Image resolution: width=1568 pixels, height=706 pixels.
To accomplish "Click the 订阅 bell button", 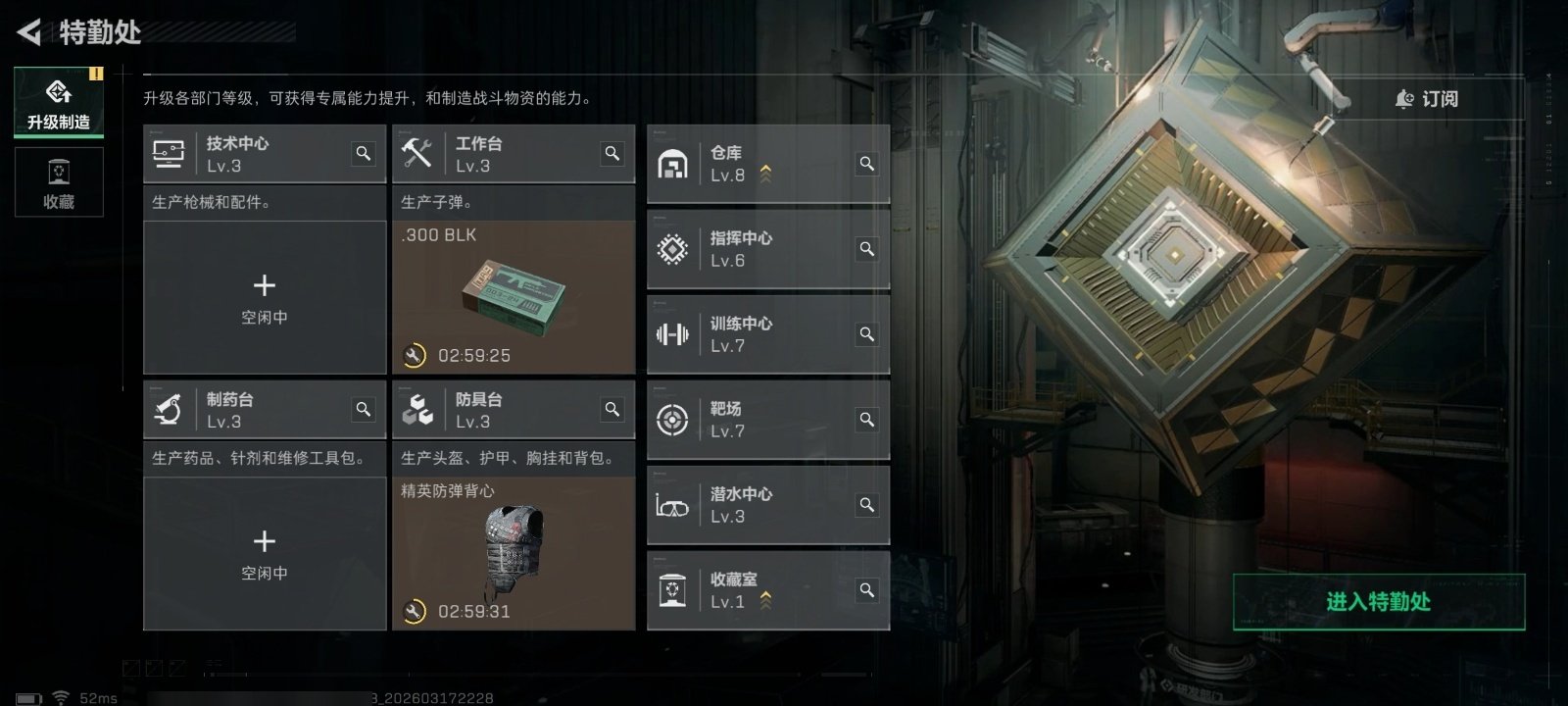I will [1426, 99].
